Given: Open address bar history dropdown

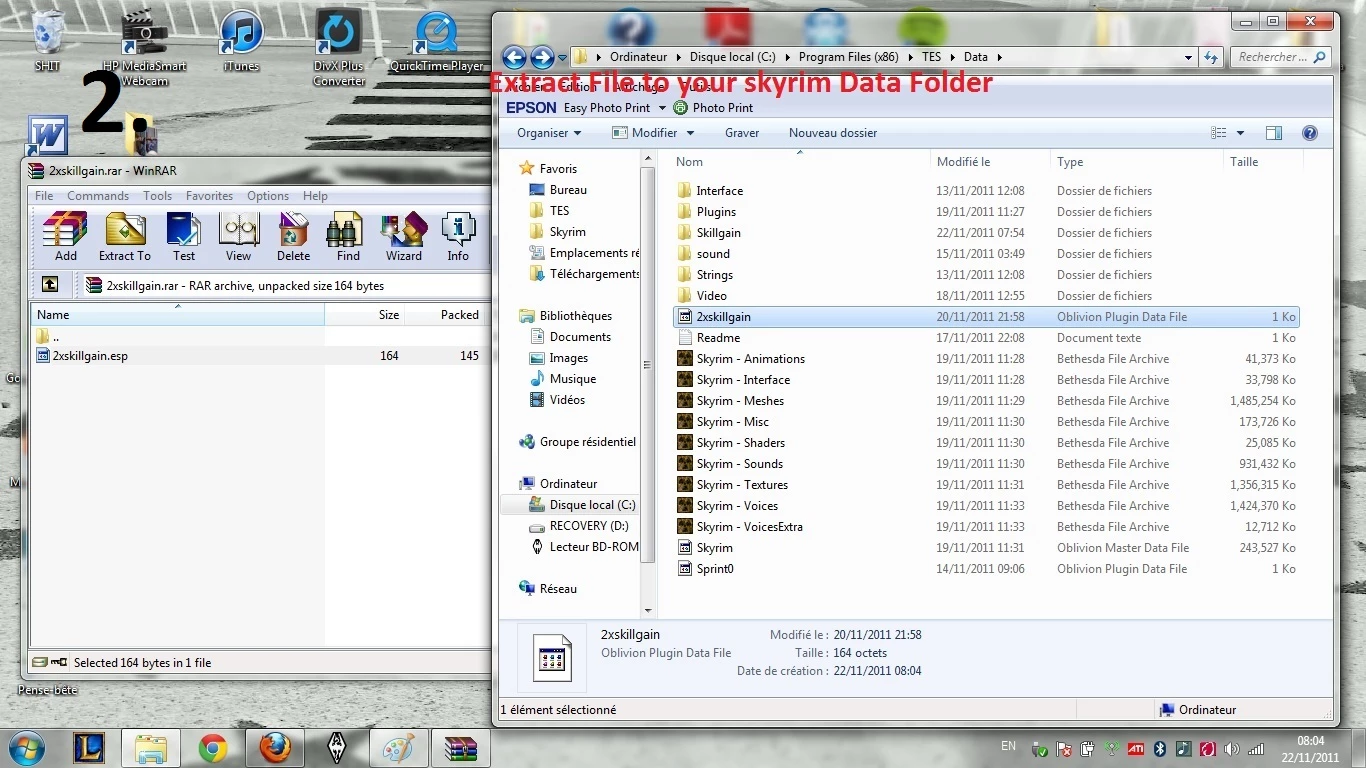Looking at the screenshot, I should click(x=1188, y=57).
